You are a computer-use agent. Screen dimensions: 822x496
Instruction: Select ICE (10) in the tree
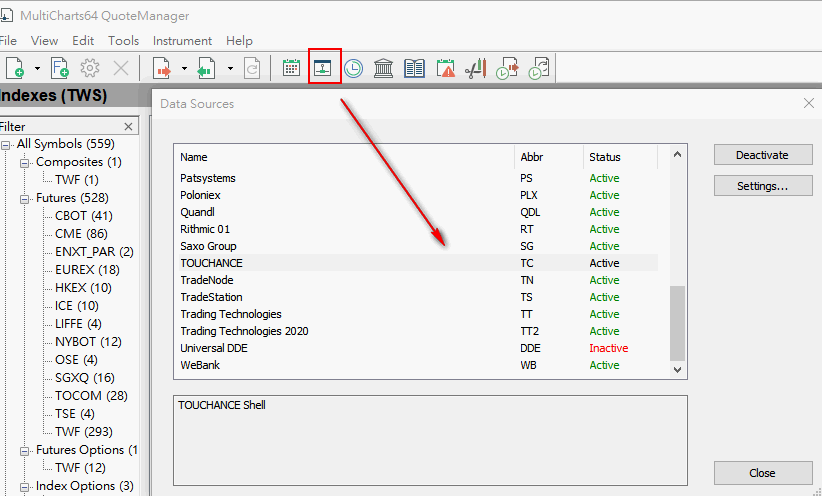point(77,306)
